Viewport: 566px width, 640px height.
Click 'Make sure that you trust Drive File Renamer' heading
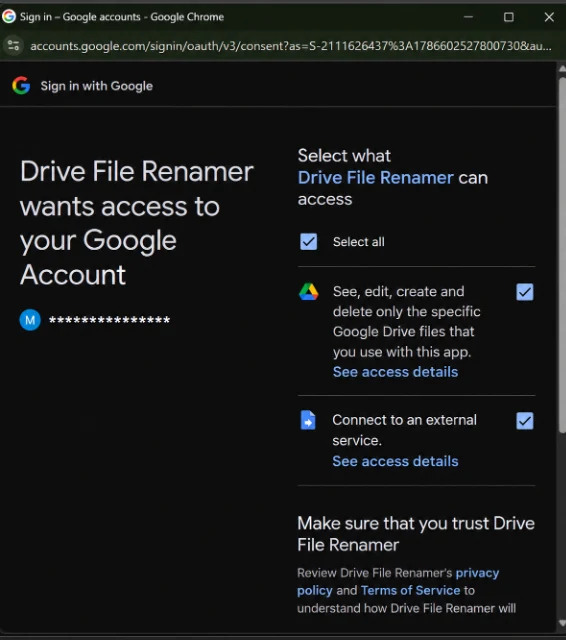point(416,534)
